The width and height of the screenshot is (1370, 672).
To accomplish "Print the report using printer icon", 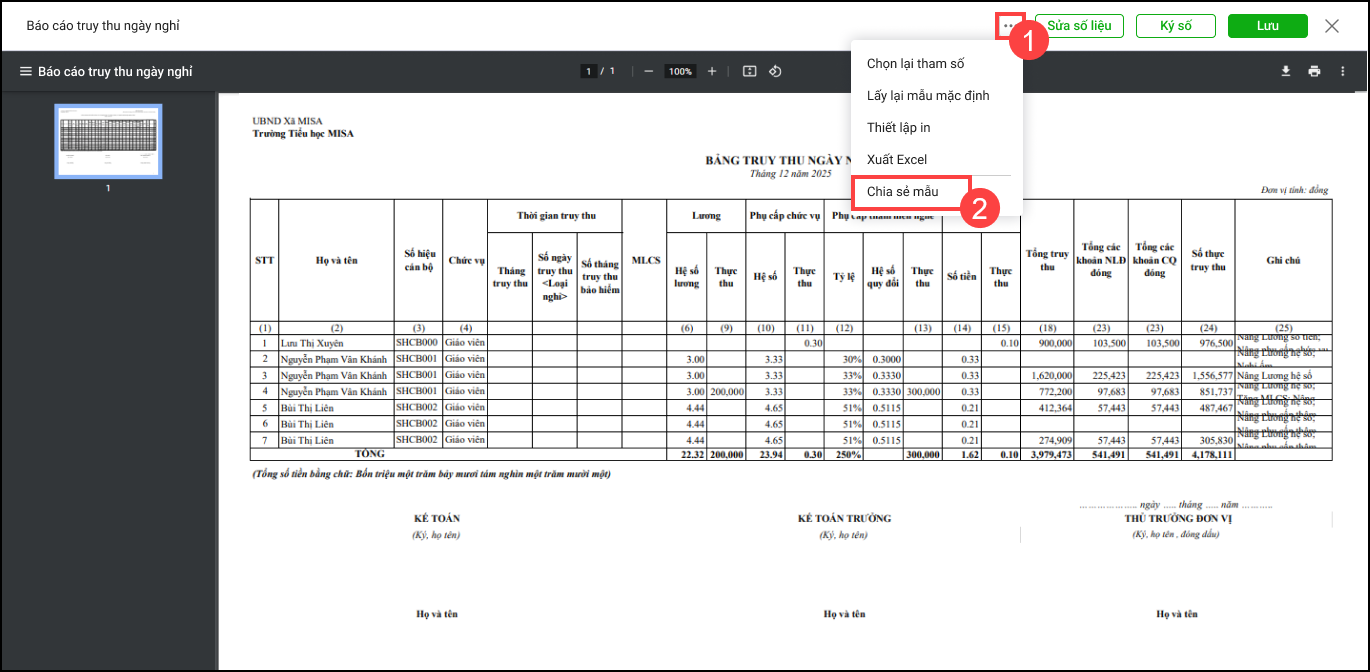I will point(1314,72).
